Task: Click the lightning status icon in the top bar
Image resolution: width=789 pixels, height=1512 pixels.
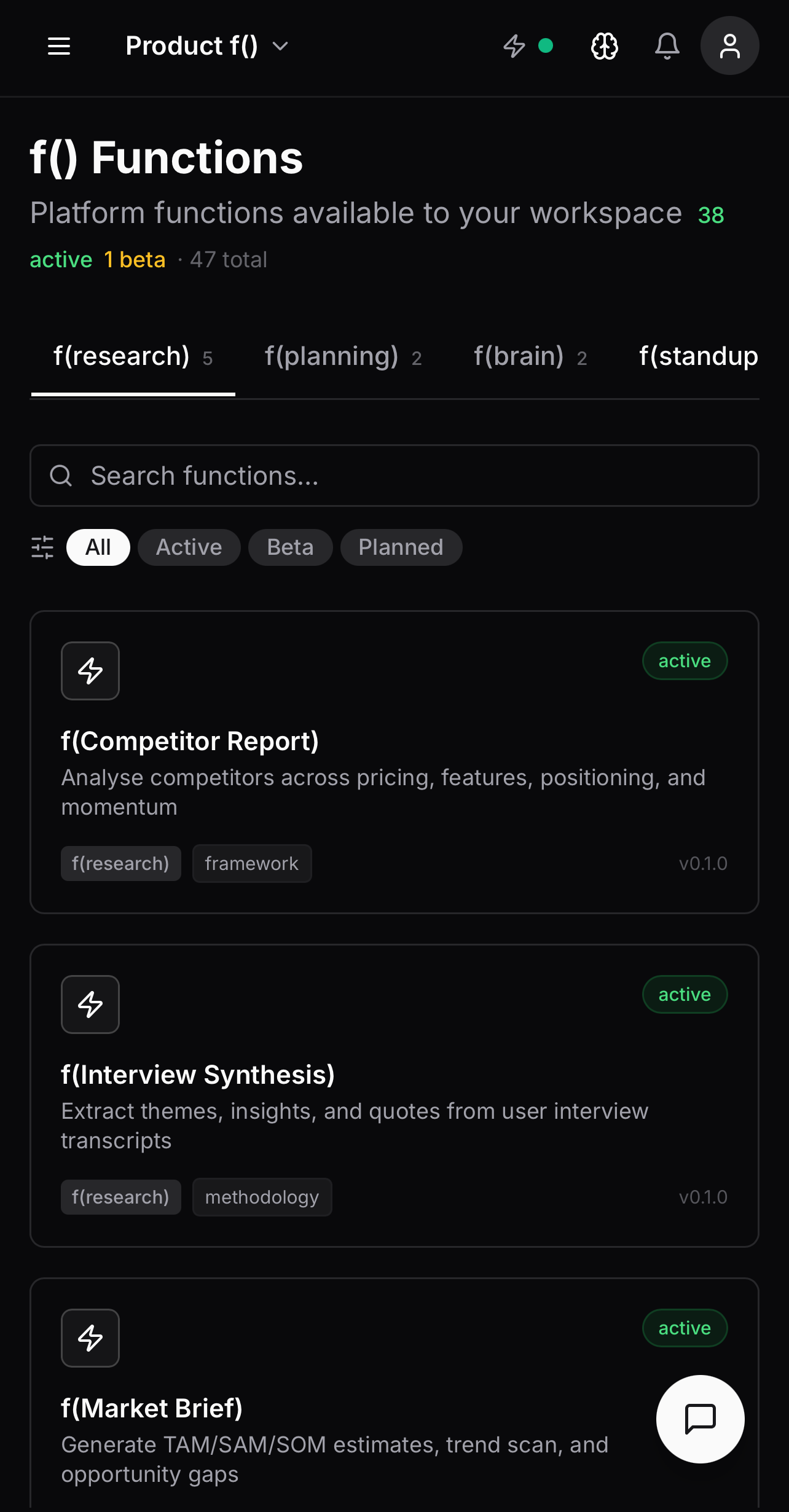Action: [x=515, y=45]
